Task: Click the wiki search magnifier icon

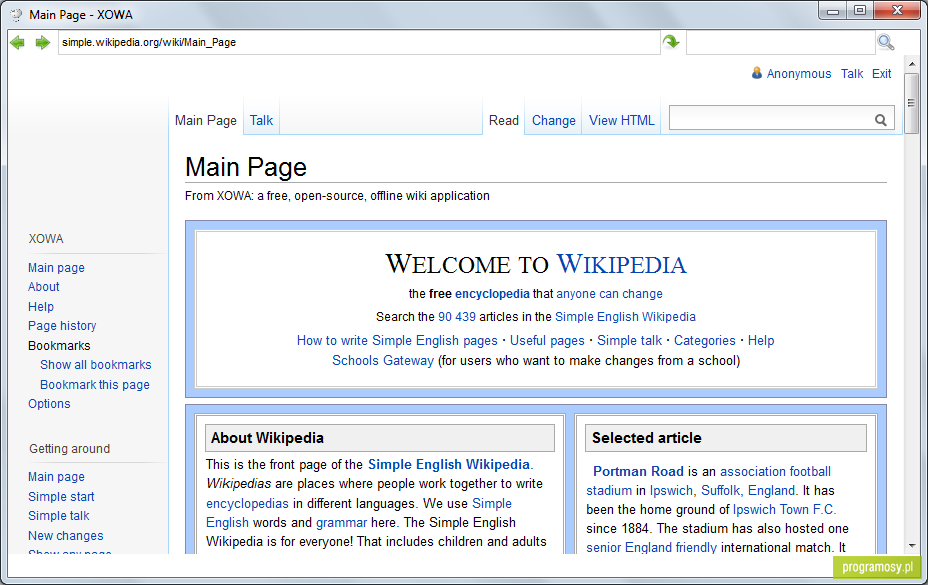Action: point(881,120)
